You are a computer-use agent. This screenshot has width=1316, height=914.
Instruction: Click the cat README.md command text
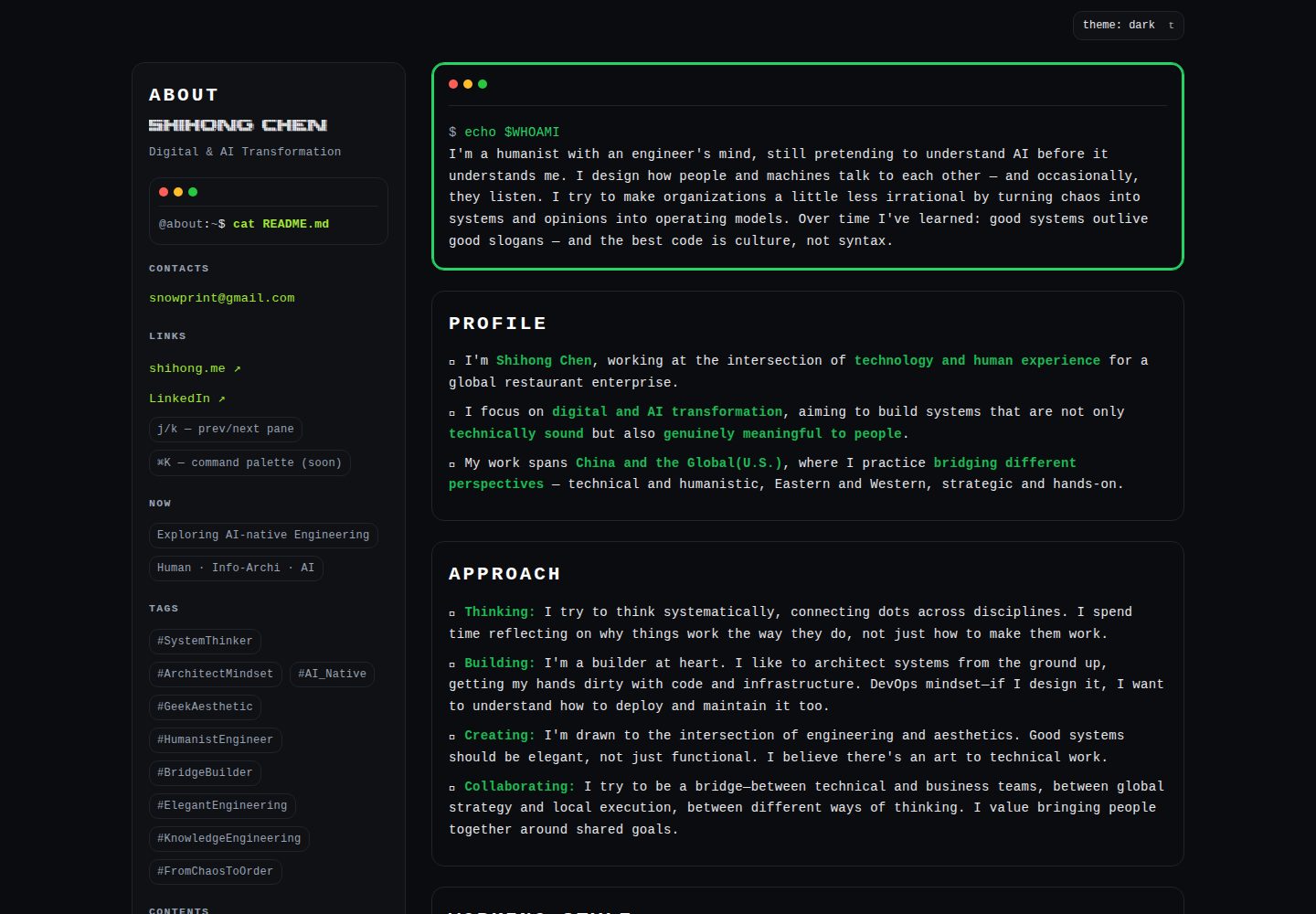[x=281, y=224]
